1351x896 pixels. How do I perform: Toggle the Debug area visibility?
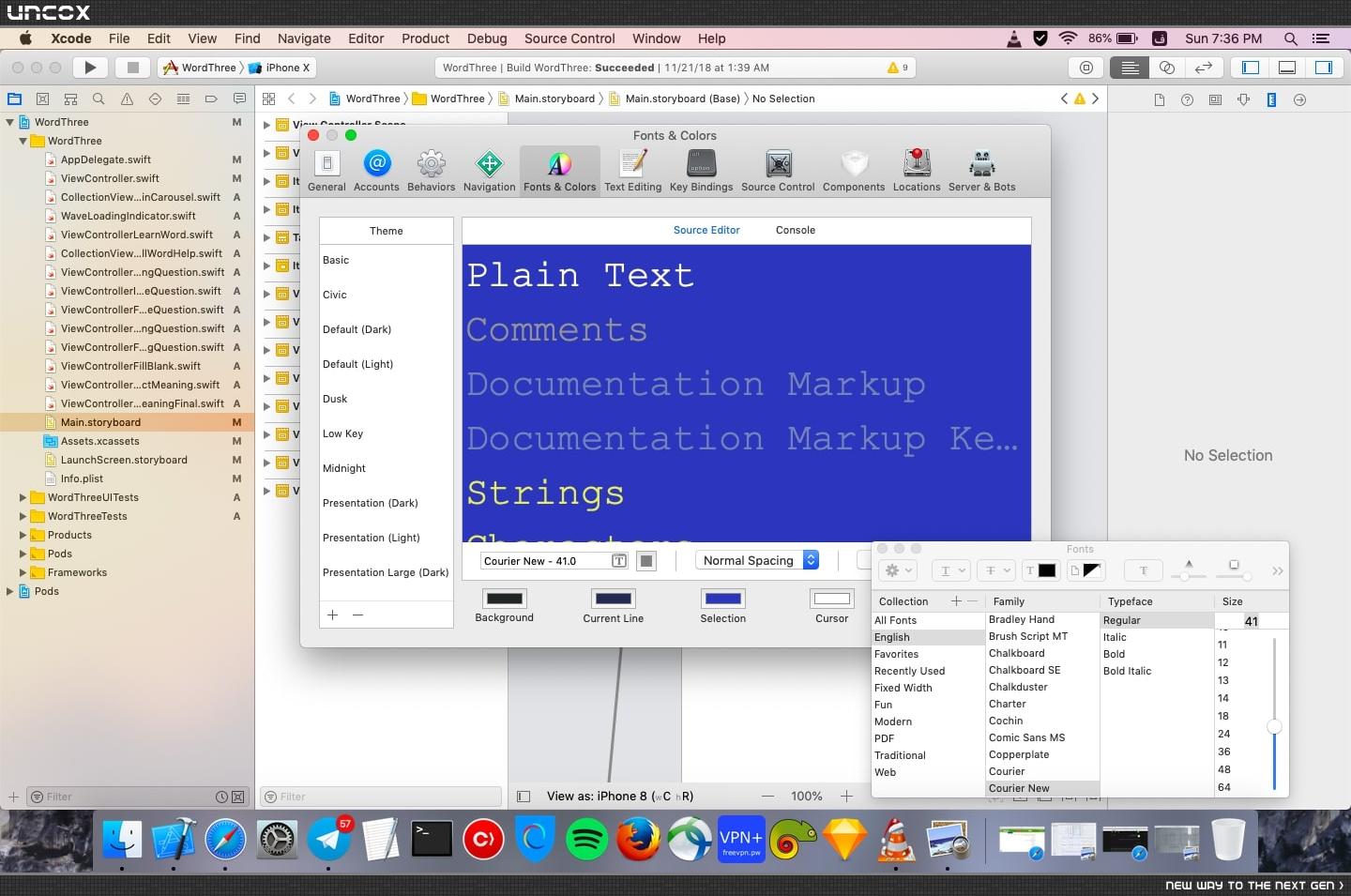(1287, 68)
